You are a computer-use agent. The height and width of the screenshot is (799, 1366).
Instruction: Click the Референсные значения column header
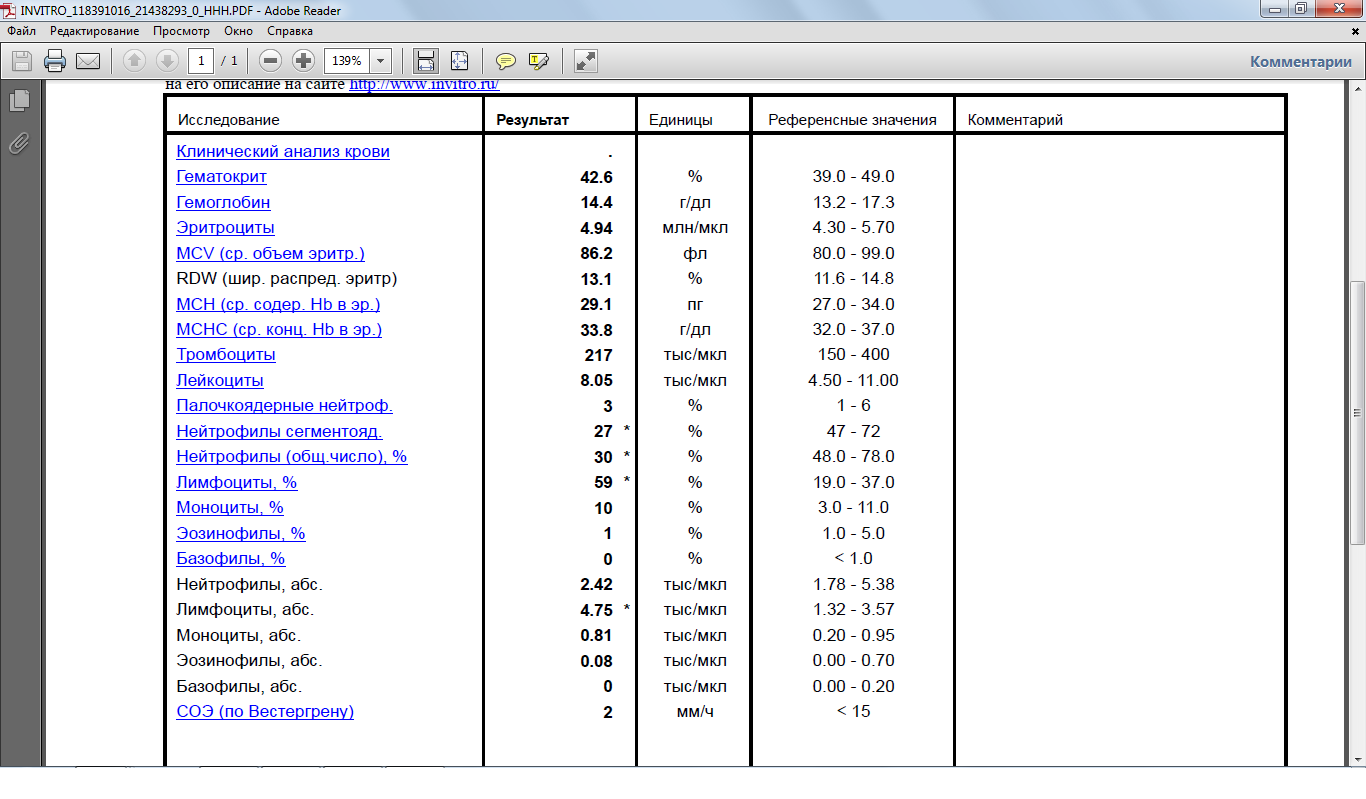pyautogui.click(x=852, y=120)
